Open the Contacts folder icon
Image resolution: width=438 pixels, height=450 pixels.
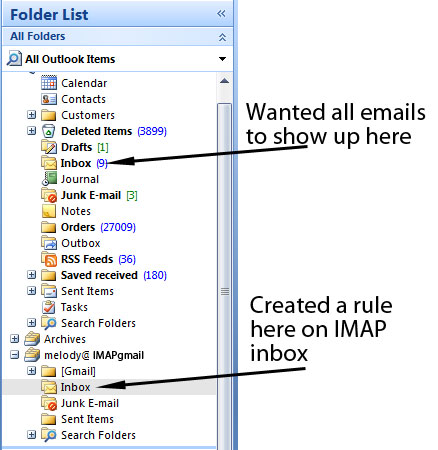point(49,99)
